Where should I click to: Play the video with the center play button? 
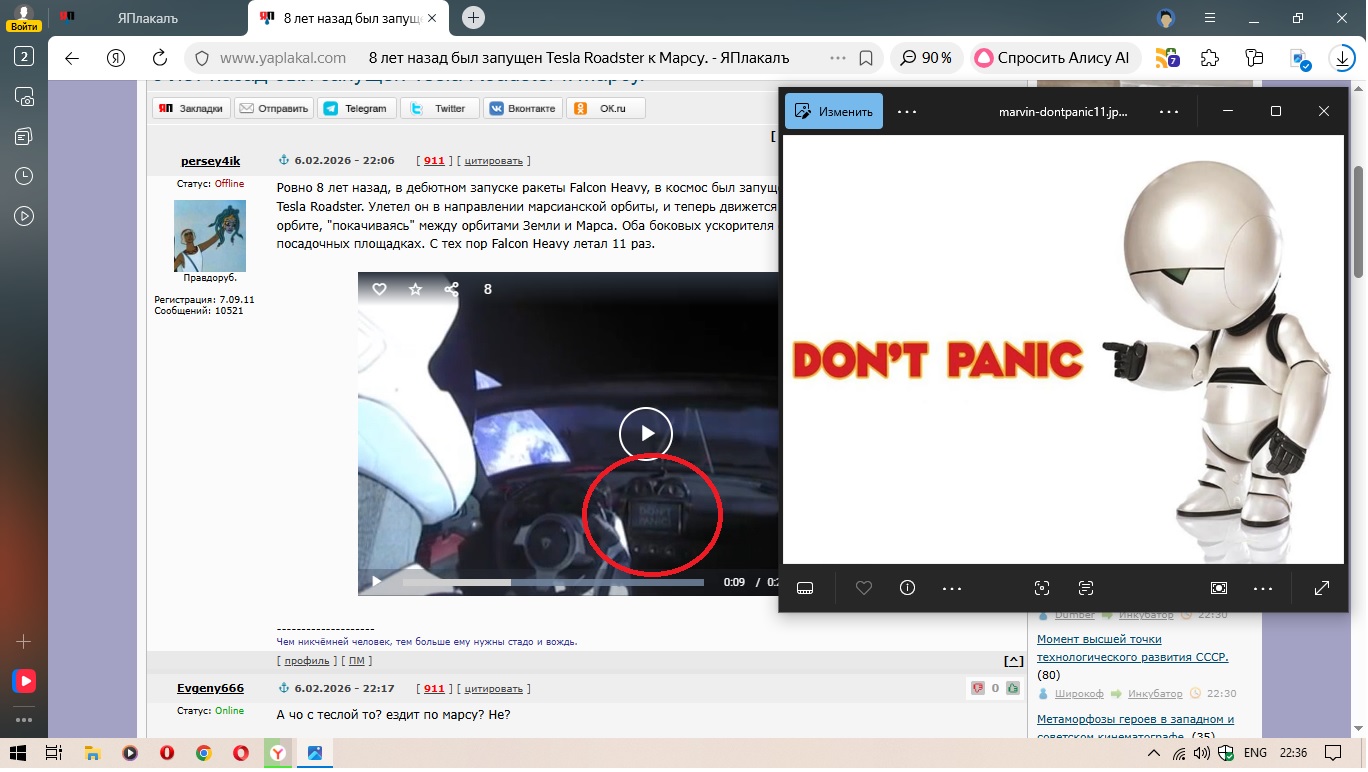[645, 433]
